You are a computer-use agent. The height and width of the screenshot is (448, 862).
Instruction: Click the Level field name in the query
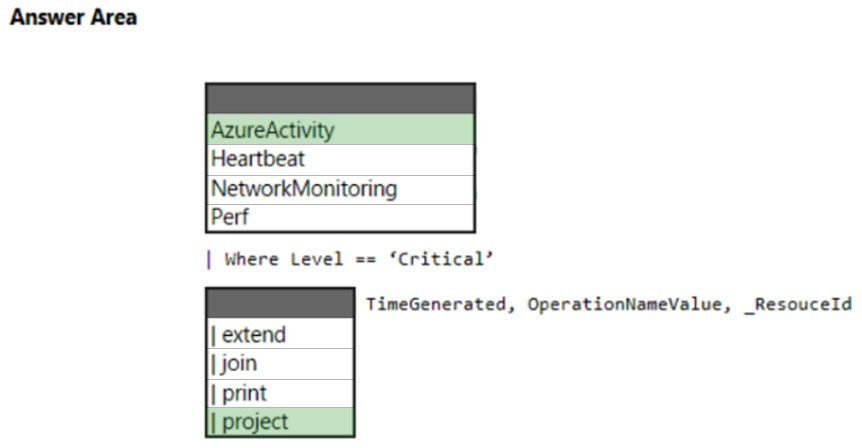[317, 259]
